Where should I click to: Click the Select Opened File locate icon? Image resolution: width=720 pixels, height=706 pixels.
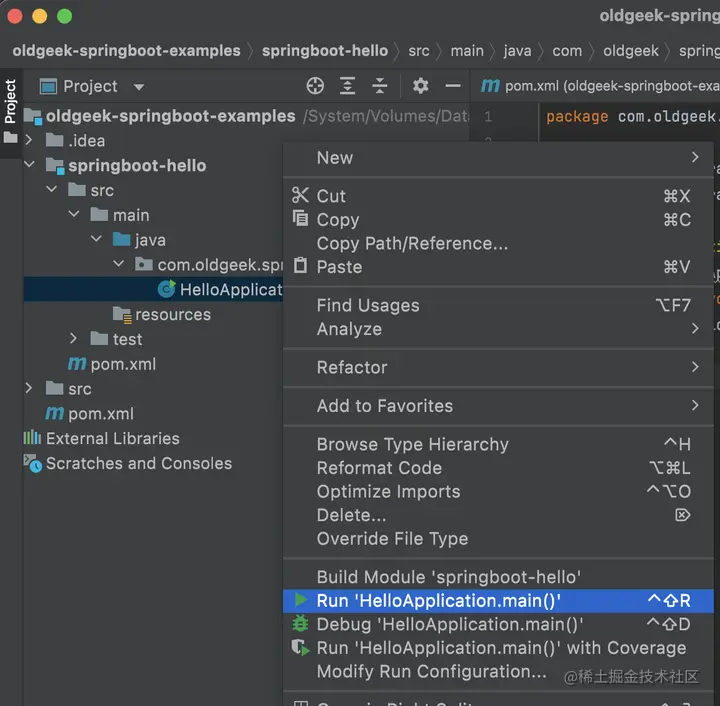point(315,86)
